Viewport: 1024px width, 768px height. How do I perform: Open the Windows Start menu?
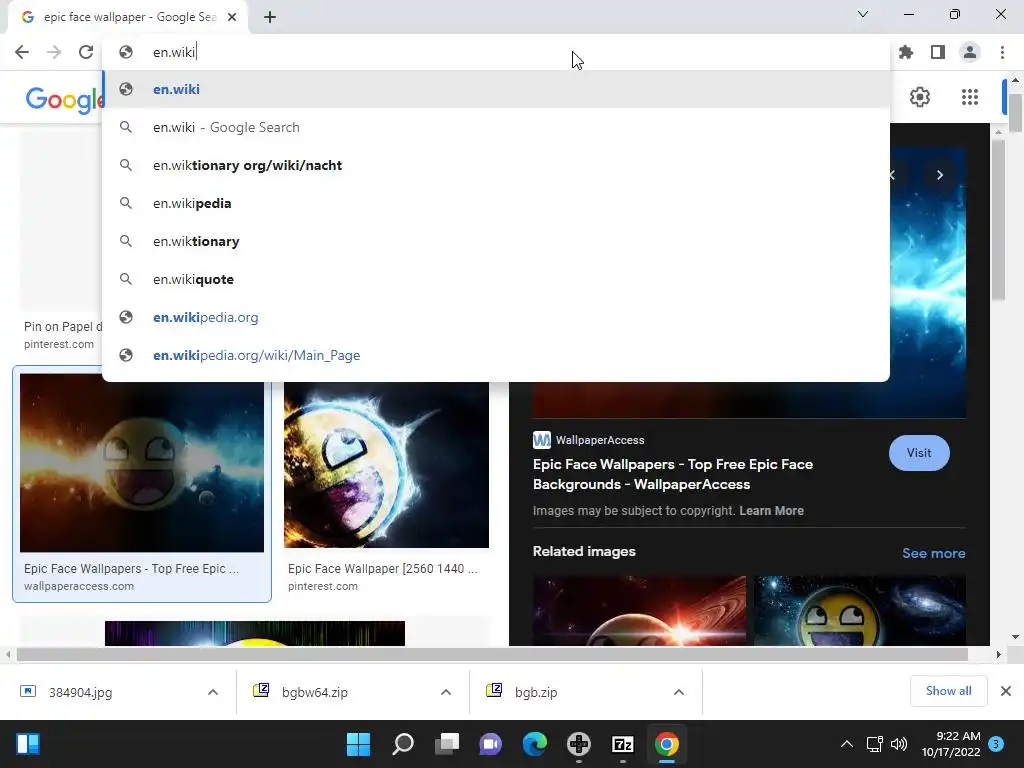point(358,744)
